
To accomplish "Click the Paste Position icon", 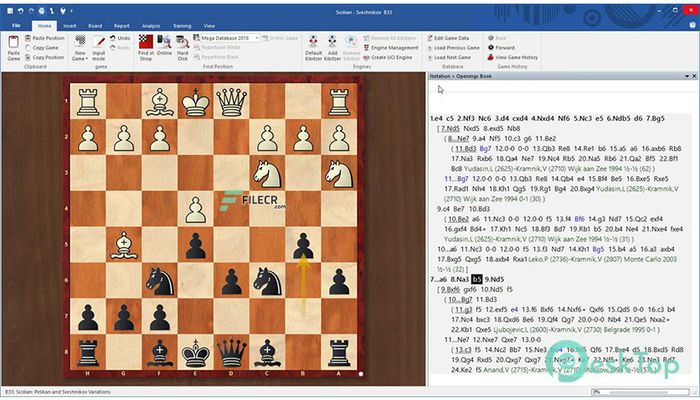I will click(28, 38).
